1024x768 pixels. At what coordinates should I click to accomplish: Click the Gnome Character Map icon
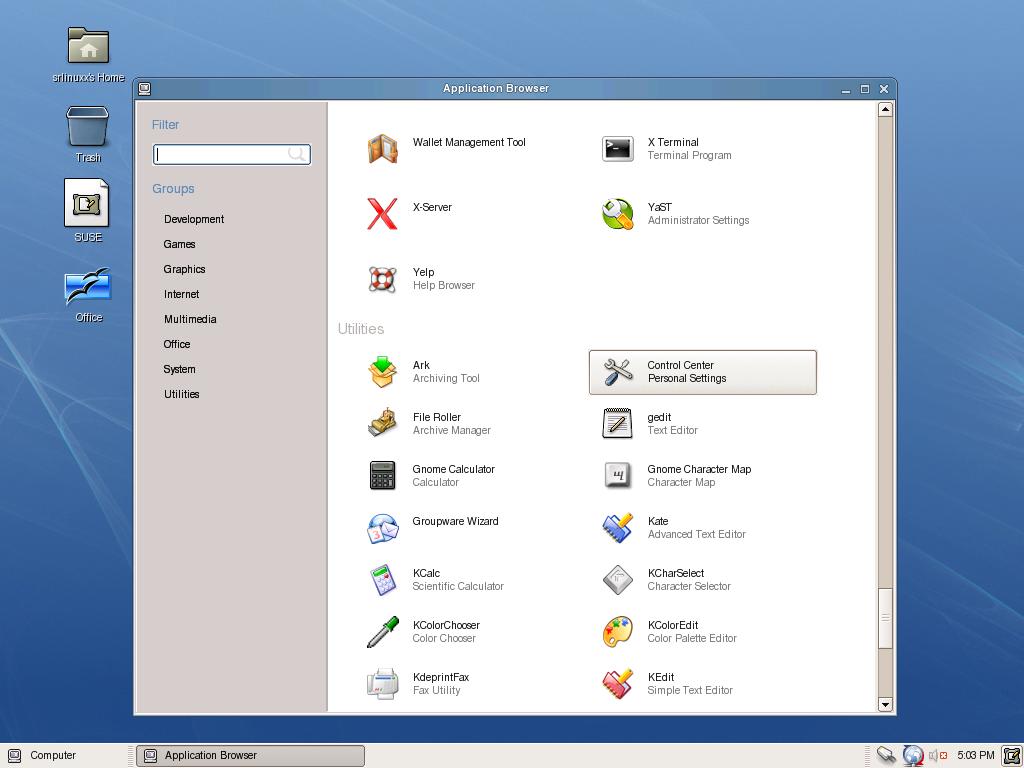(x=617, y=475)
